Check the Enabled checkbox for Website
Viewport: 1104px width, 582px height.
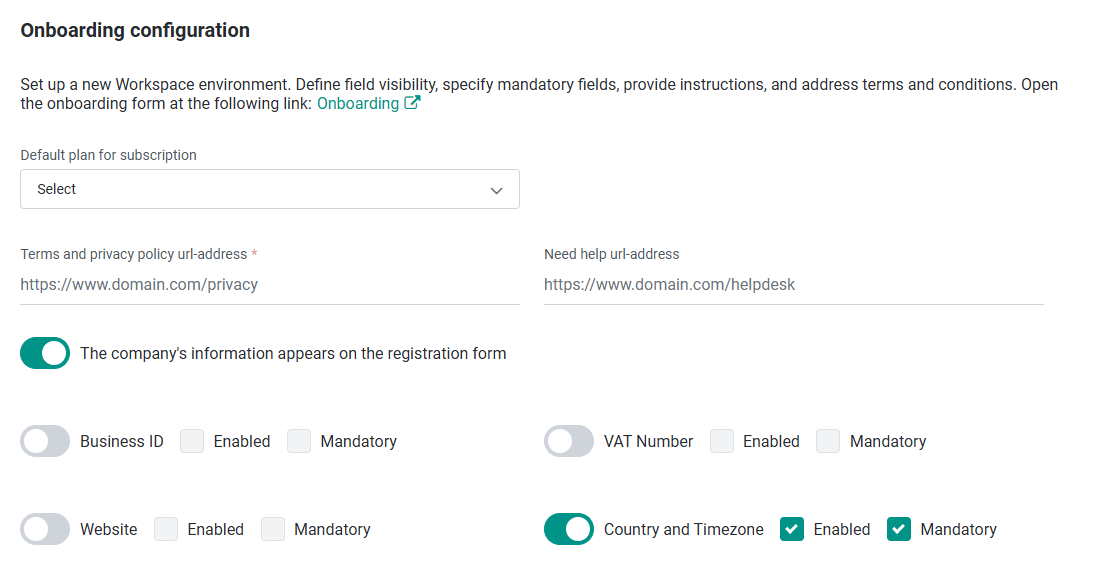click(x=165, y=529)
